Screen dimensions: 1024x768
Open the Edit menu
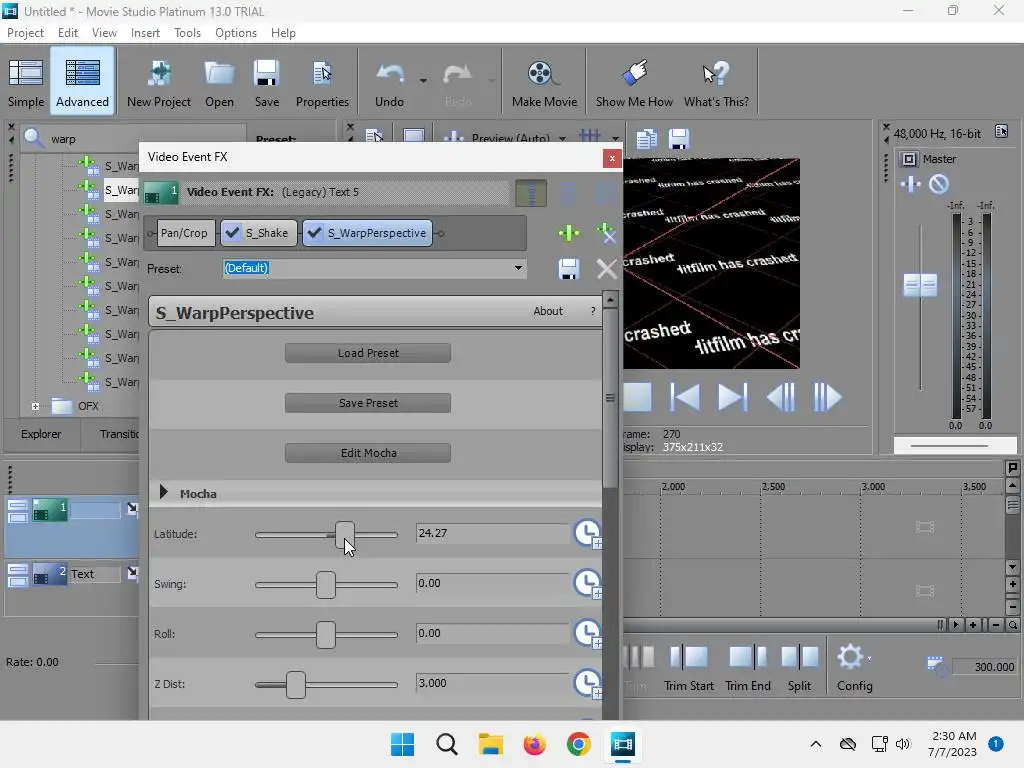(x=67, y=33)
